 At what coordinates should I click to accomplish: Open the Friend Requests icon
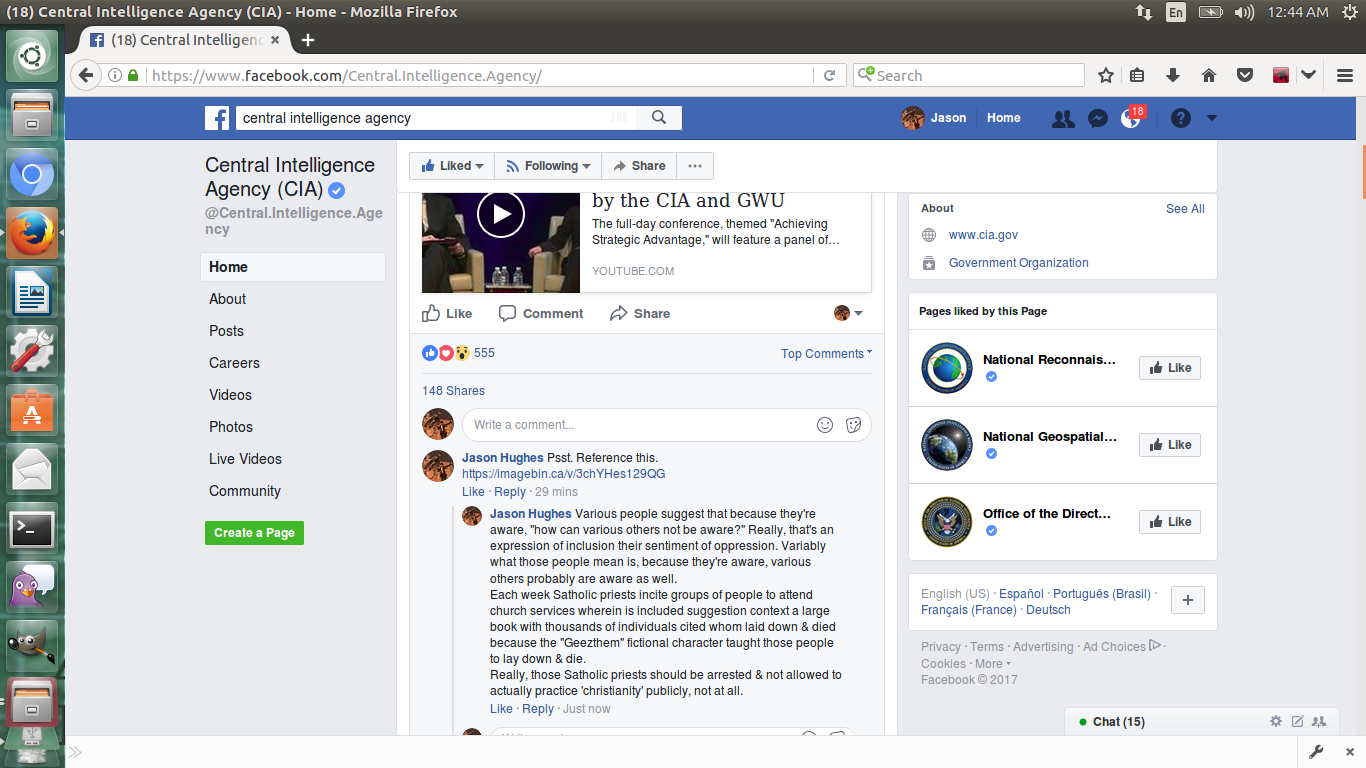click(1063, 118)
